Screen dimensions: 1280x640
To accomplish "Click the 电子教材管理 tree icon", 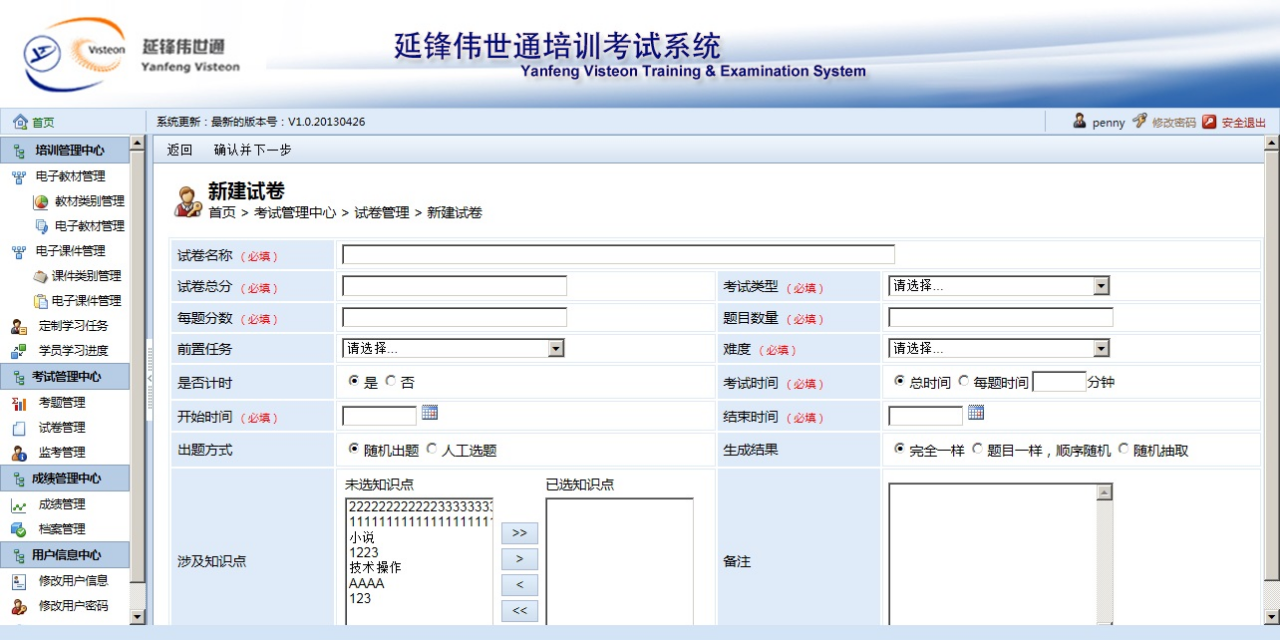I will (x=19, y=176).
